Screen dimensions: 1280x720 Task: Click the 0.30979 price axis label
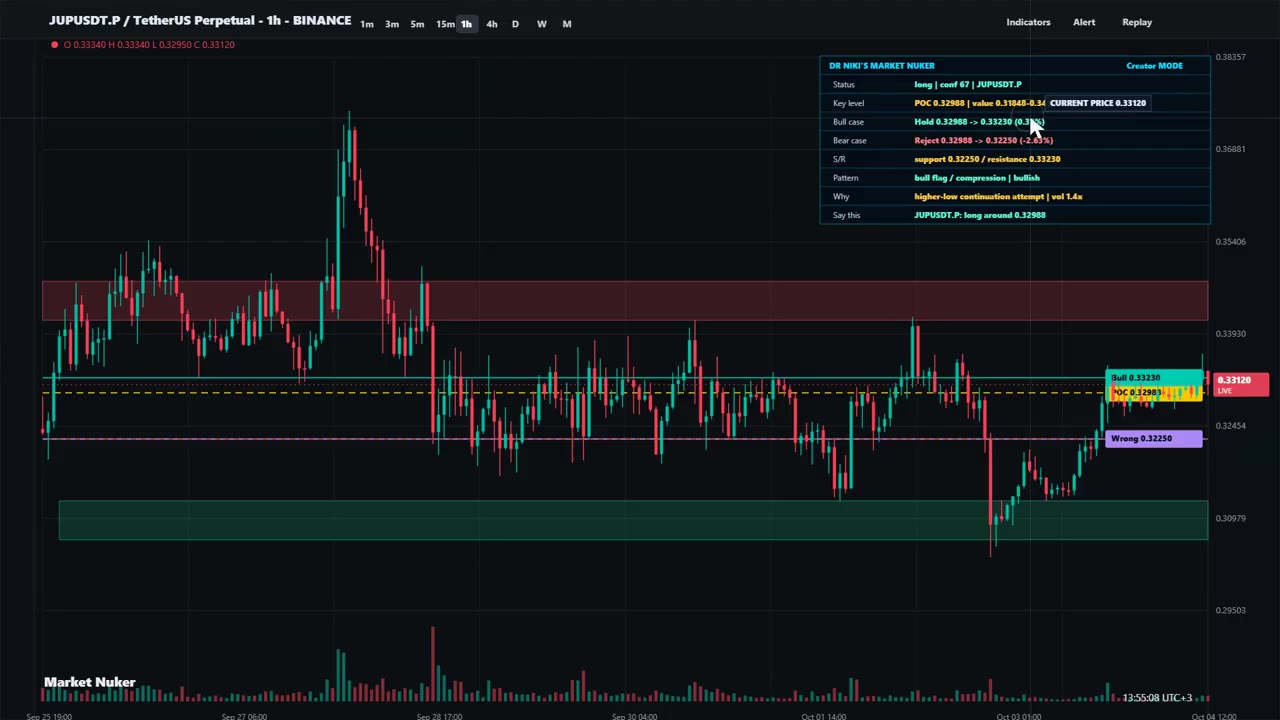[x=1231, y=518]
